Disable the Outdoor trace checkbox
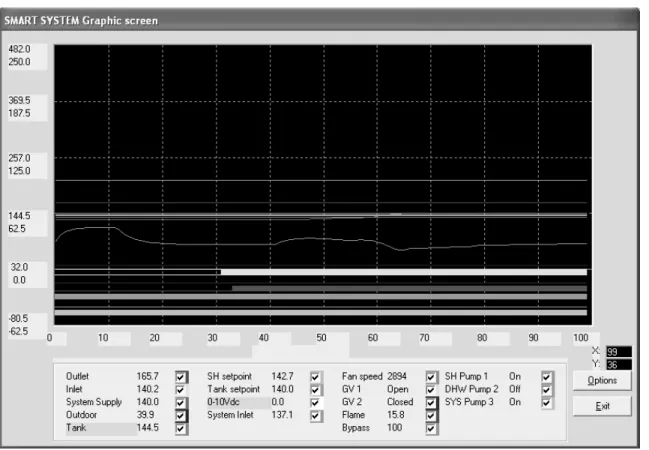 [x=181, y=416]
